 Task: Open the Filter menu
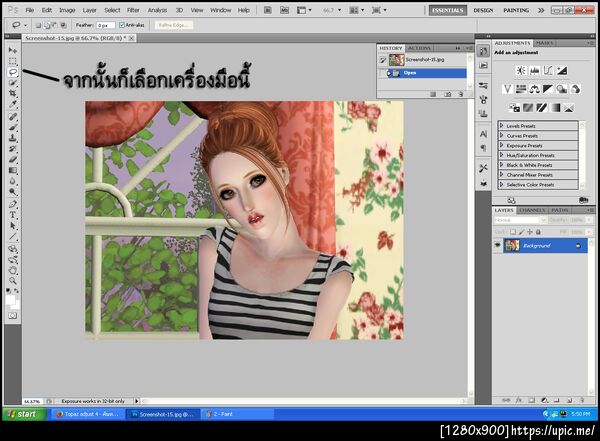click(133, 10)
